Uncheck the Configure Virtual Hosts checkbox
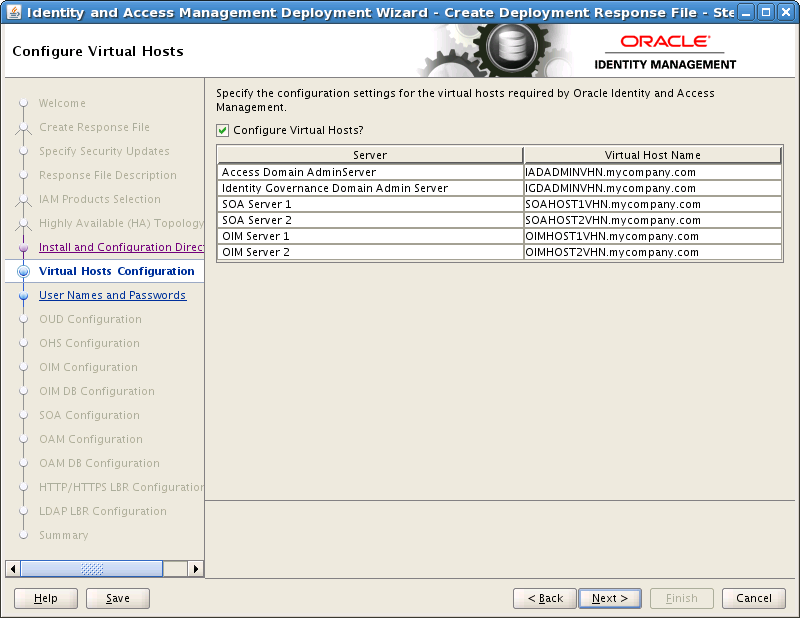The image size is (802, 620). (x=222, y=130)
